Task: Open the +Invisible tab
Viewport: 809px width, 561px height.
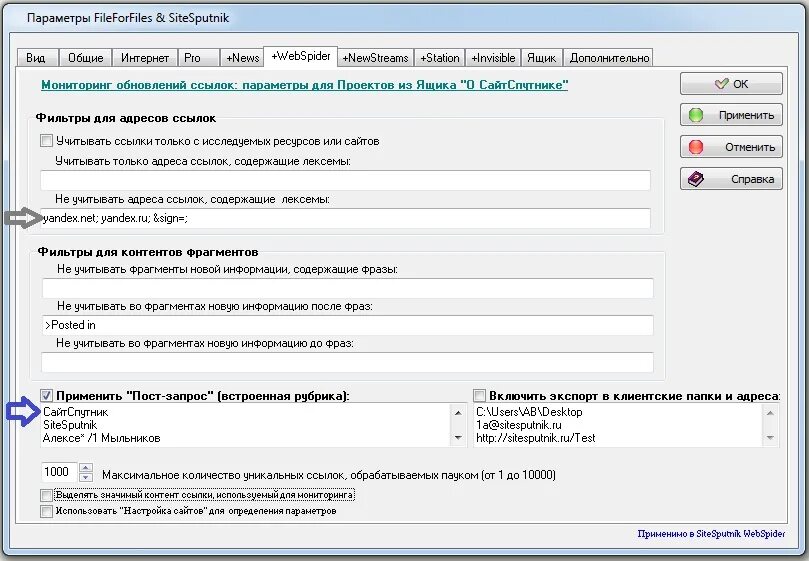Action: tap(493, 58)
